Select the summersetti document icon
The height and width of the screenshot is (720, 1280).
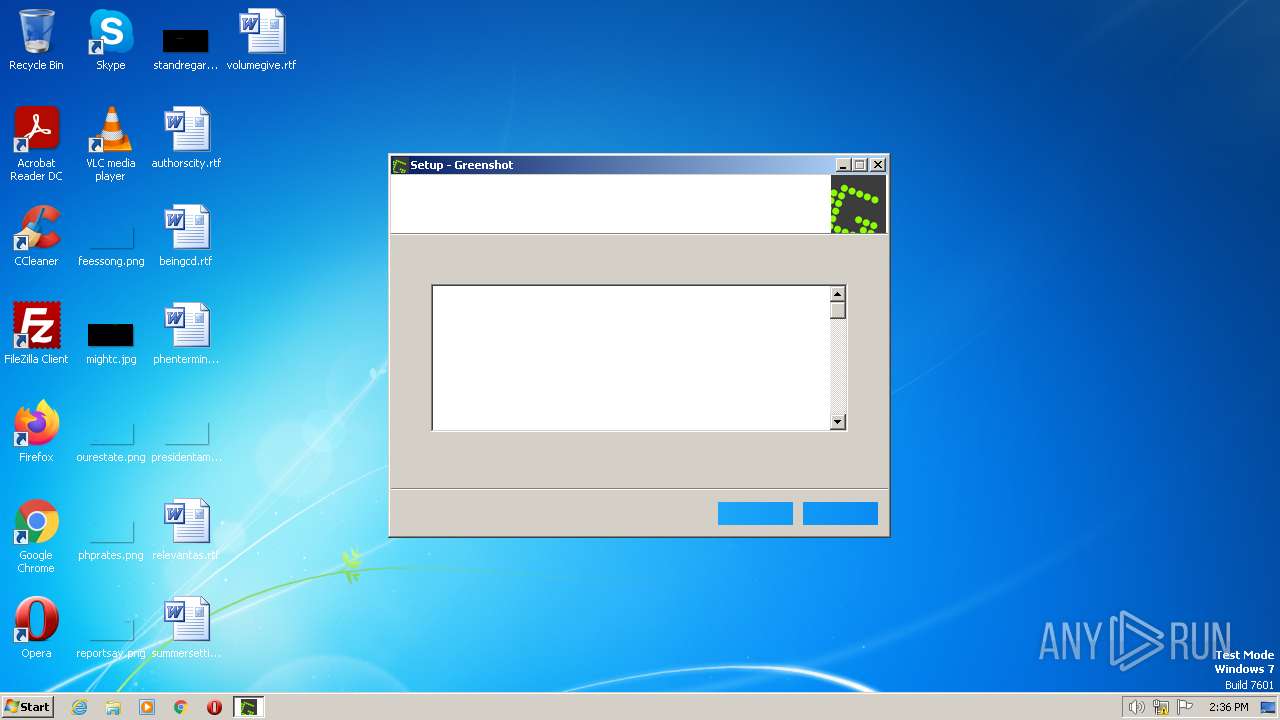pos(186,628)
